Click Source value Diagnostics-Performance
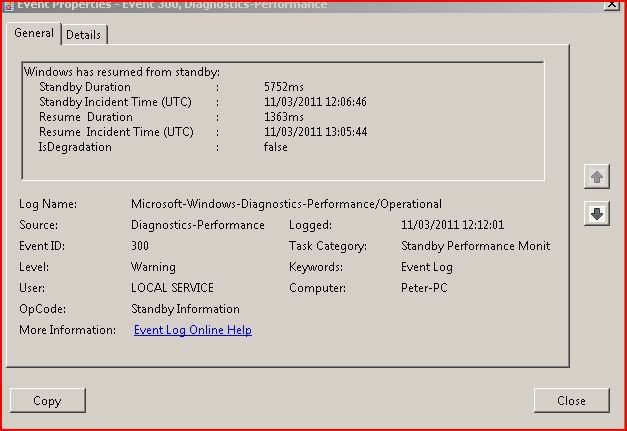The width and height of the screenshot is (627, 431). (198, 225)
